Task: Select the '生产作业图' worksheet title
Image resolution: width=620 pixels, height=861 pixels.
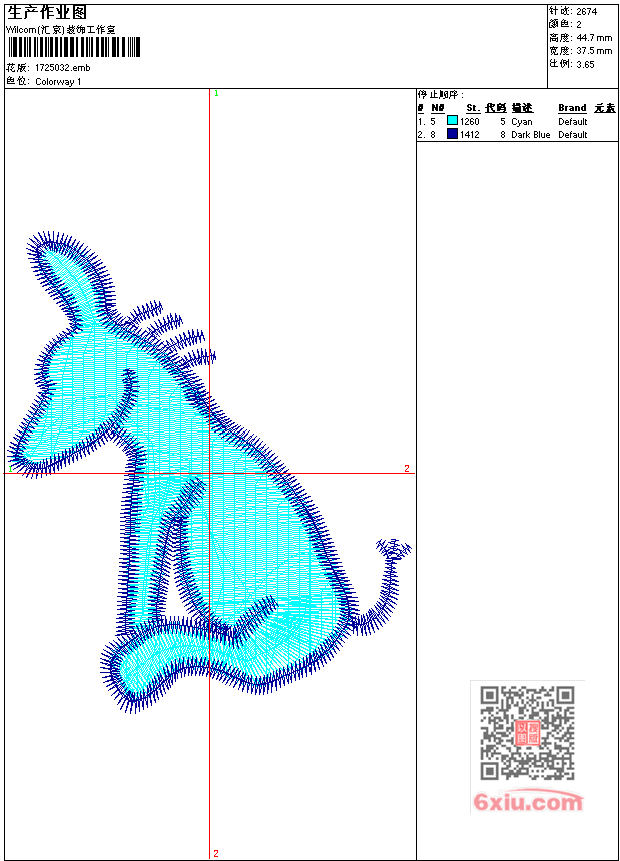Action: [46, 13]
